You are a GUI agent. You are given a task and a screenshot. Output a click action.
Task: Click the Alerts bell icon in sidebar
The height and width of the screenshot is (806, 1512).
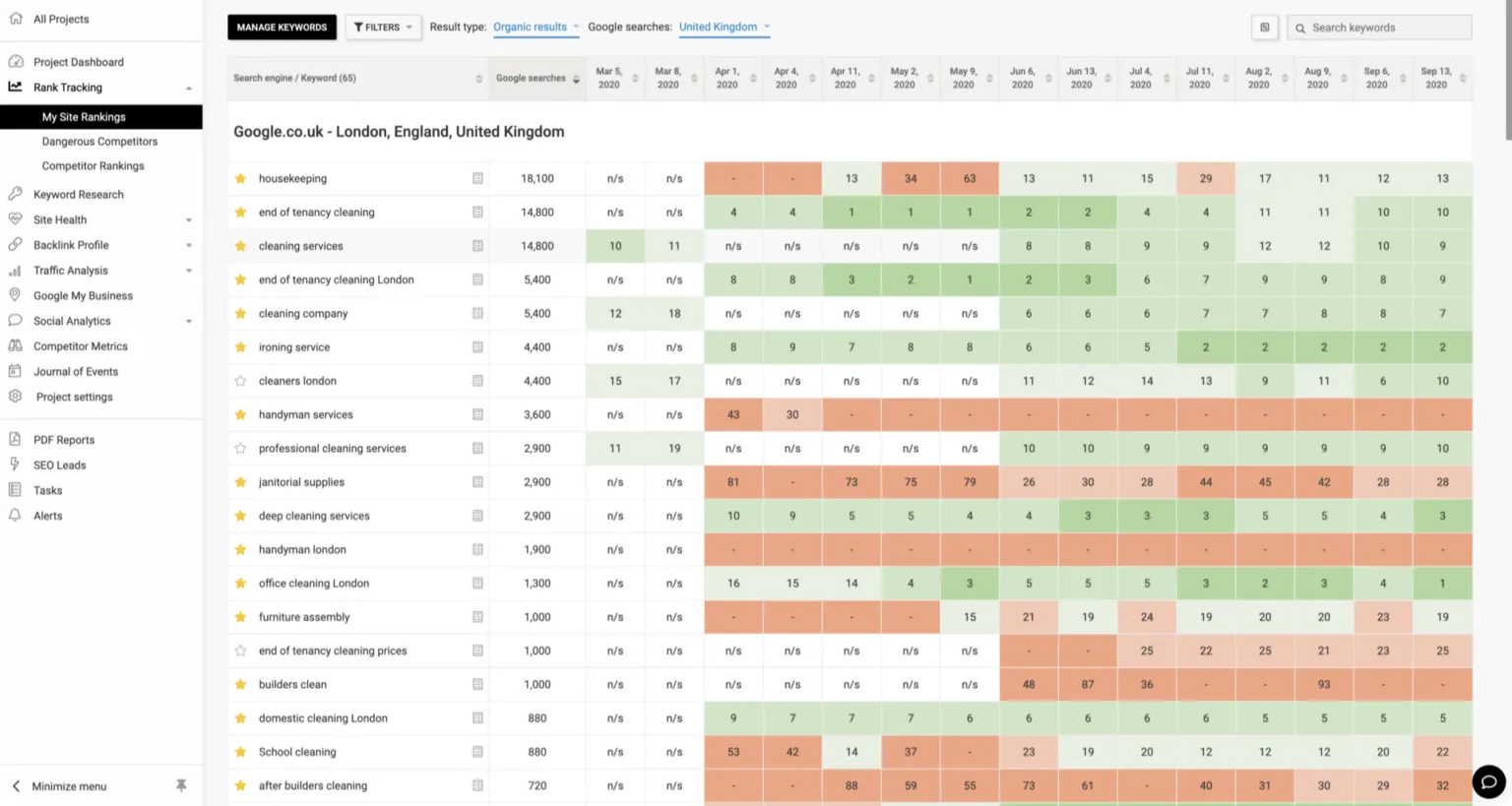[x=15, y=516]
